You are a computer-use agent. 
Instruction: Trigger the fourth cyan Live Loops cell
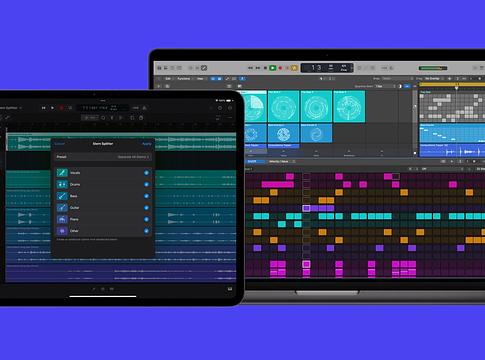coord(349,106)
